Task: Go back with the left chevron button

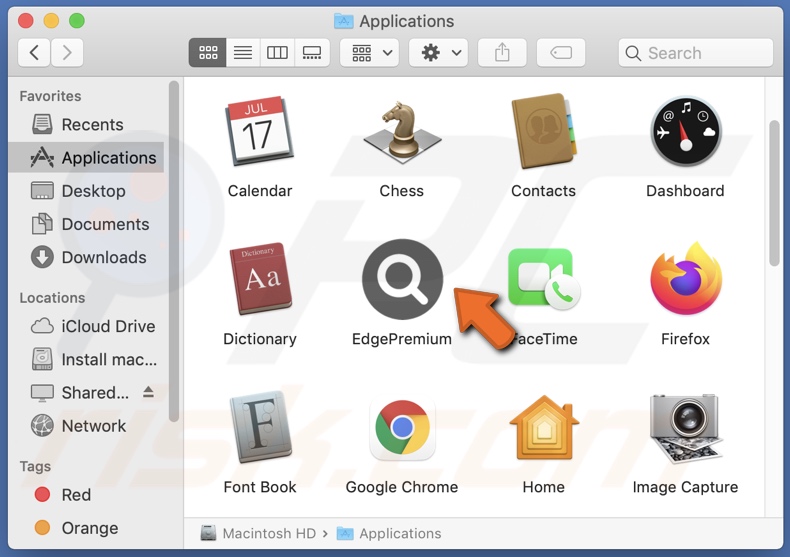Action: coord(34,52)
